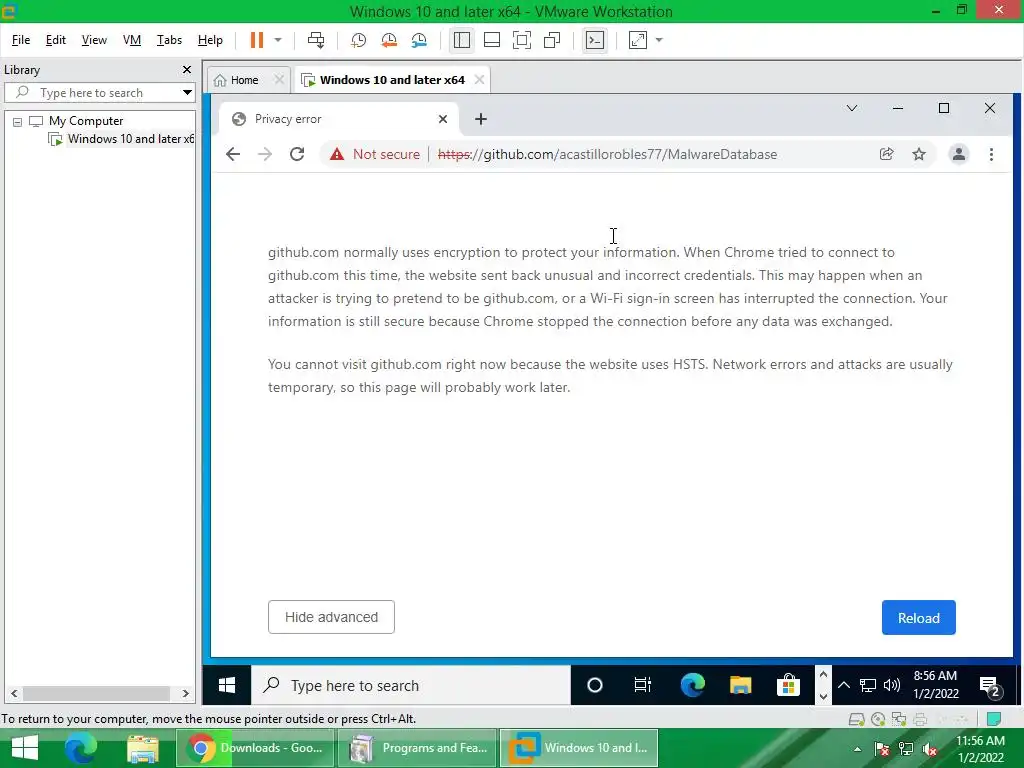Launch Microsoft Edge in guest taskbar
This screenshot has height=768, width=1024.
click(692, 685)
